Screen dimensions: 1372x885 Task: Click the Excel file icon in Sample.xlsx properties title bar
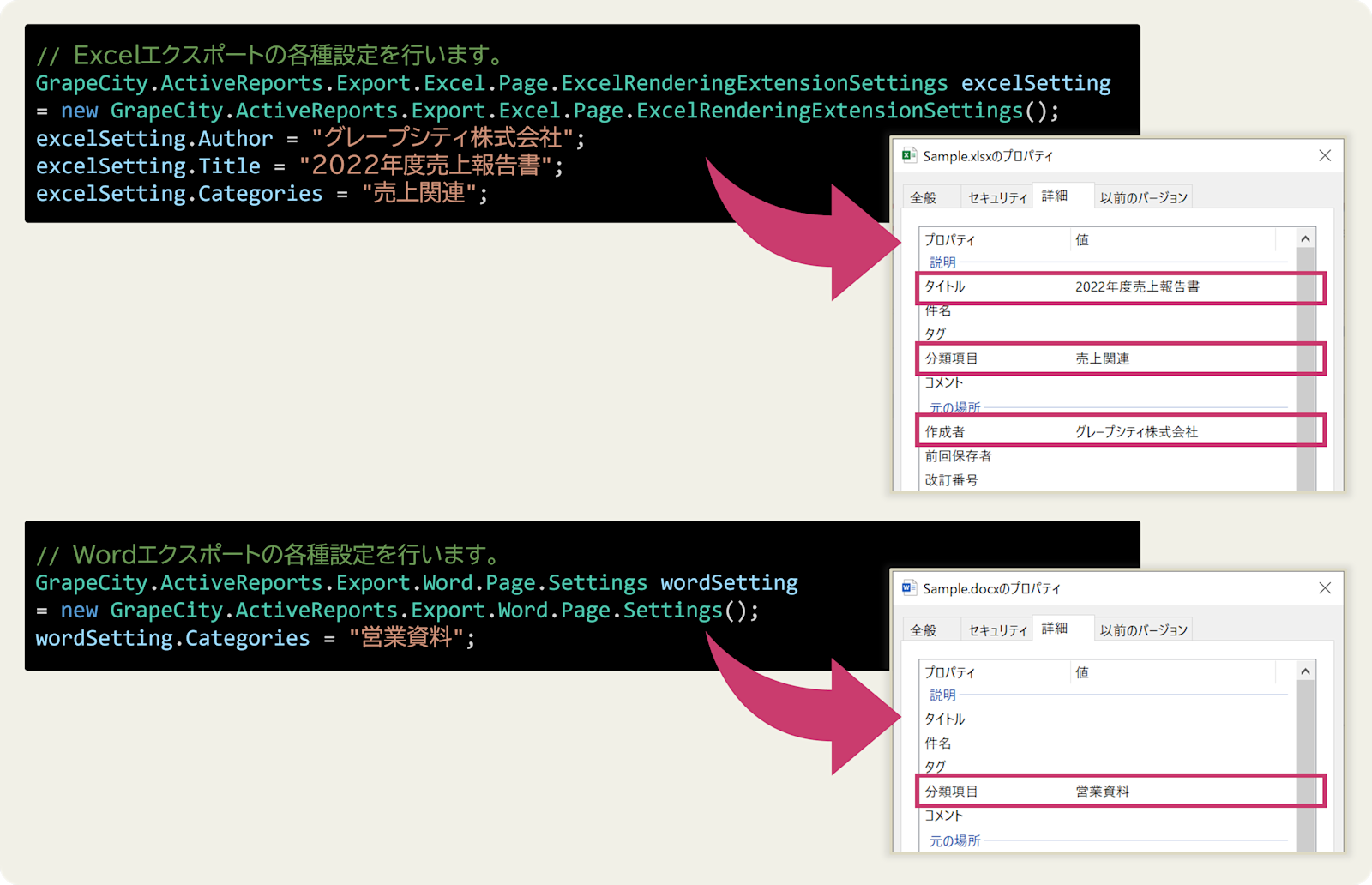coord(909,155)
